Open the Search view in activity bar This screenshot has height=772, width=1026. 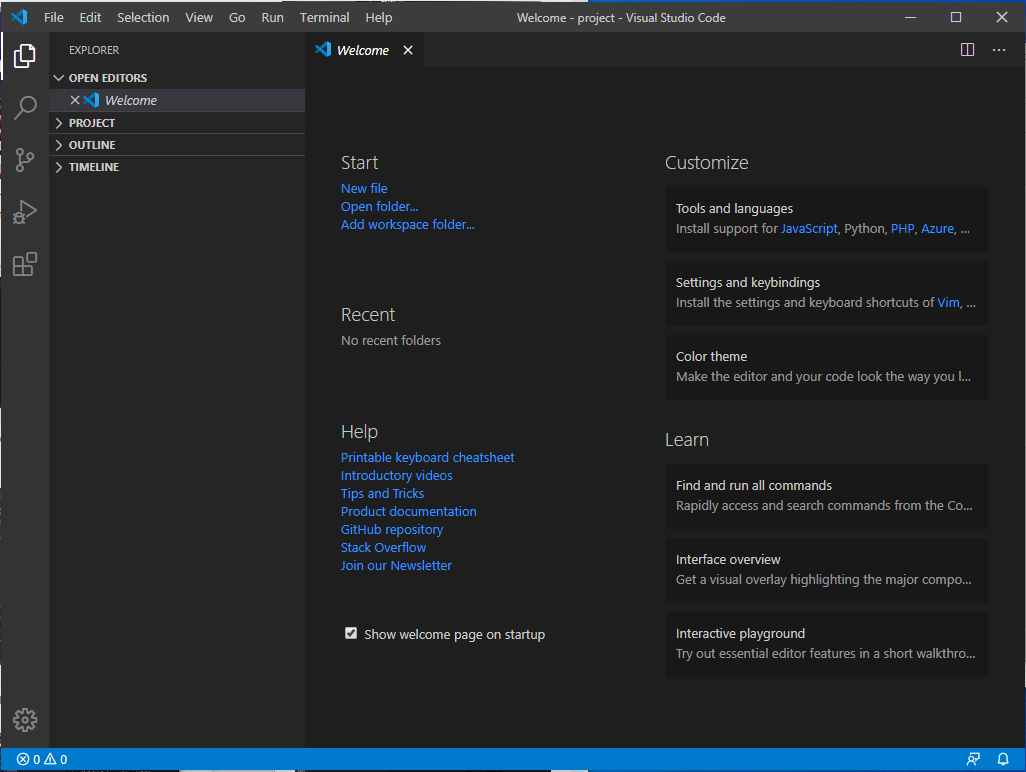(25, 108)
